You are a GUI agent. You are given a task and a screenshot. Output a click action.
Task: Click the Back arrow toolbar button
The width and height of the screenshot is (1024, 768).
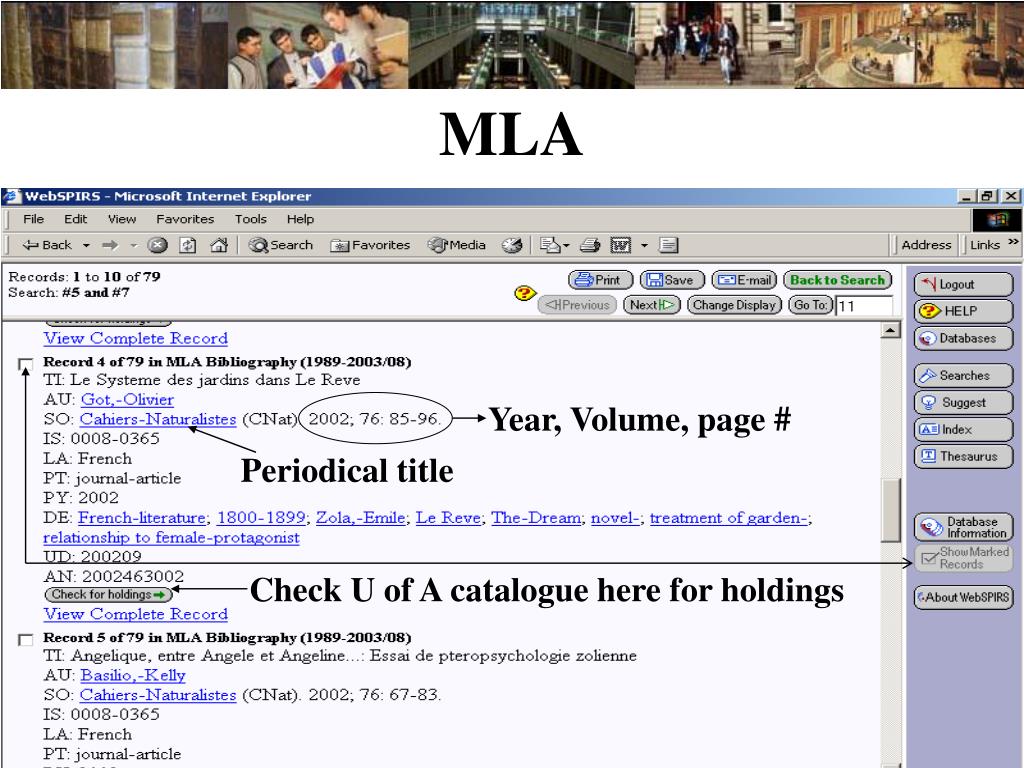[x=46, y=246]
